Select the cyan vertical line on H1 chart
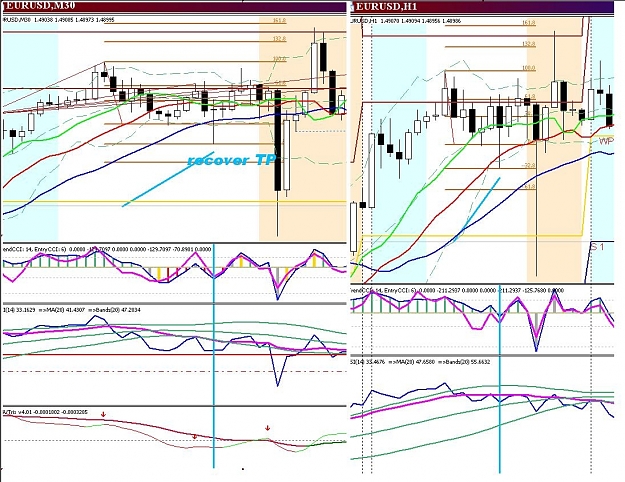Screen dimensions: 625x482 pyautogui.click(x=499, y=379)
